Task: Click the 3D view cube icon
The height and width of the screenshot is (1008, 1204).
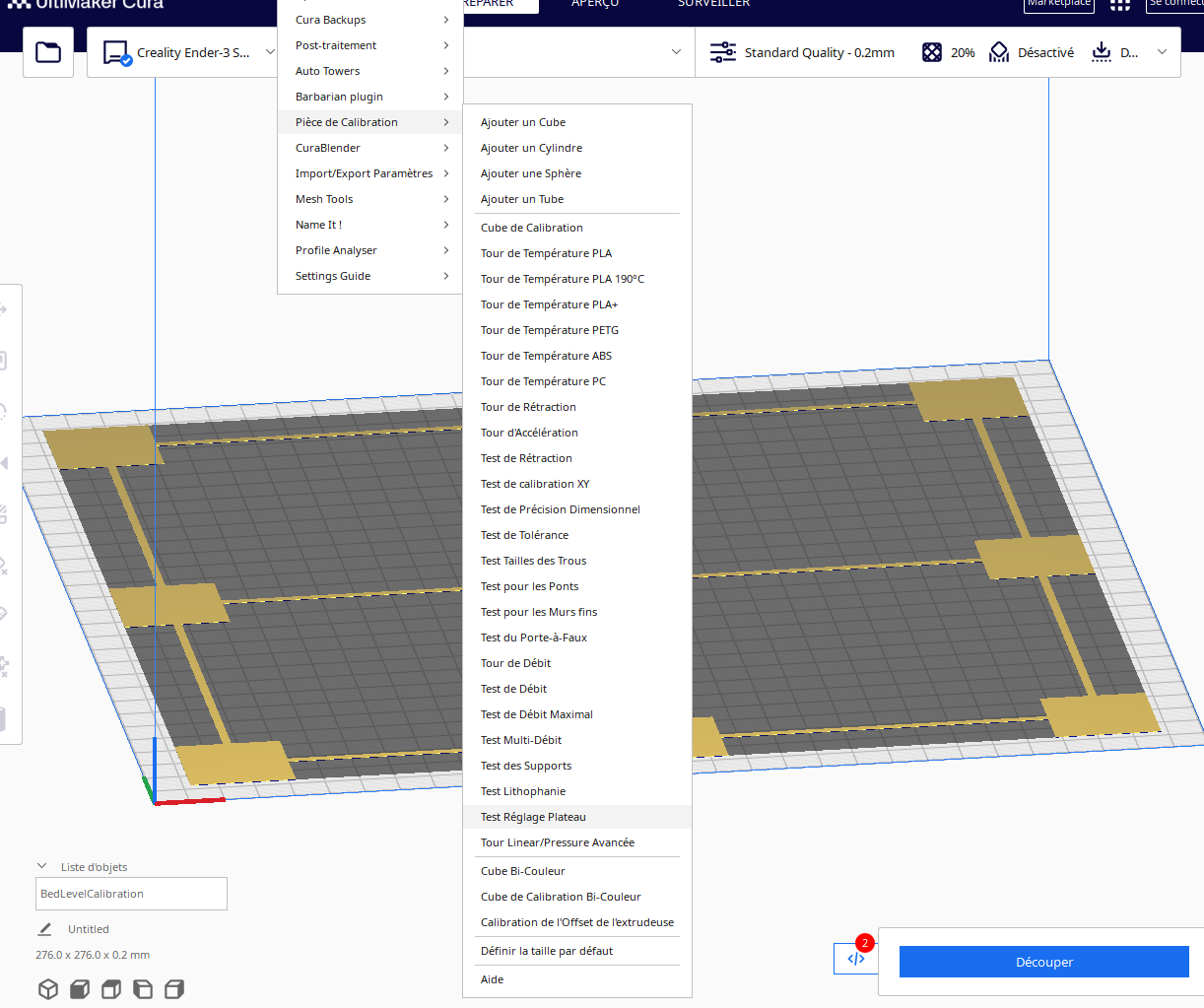Action: (x=48, y=989)
